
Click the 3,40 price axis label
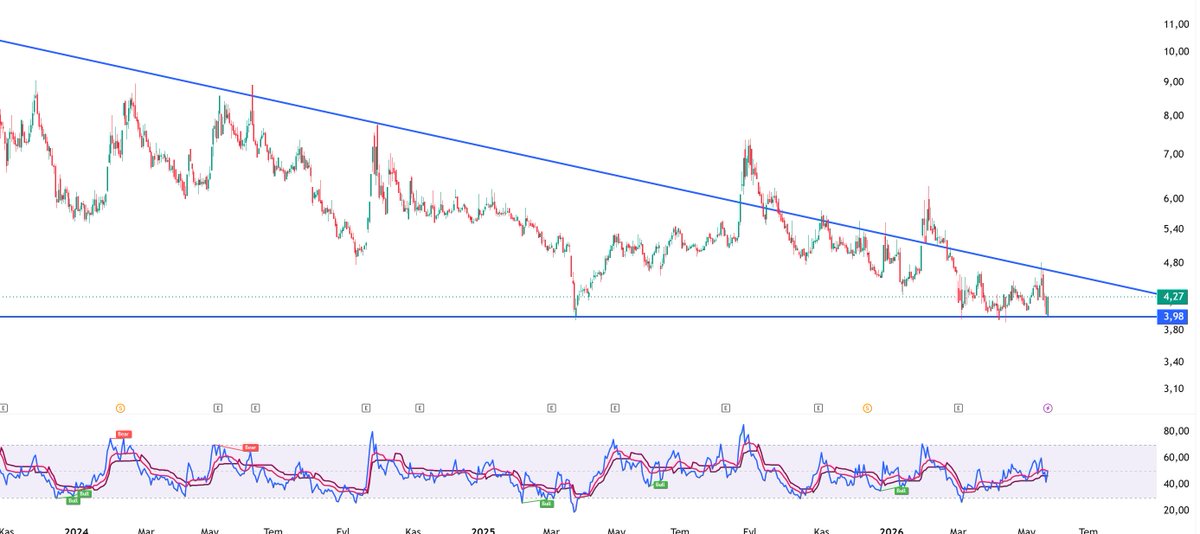click(1175, 362)
